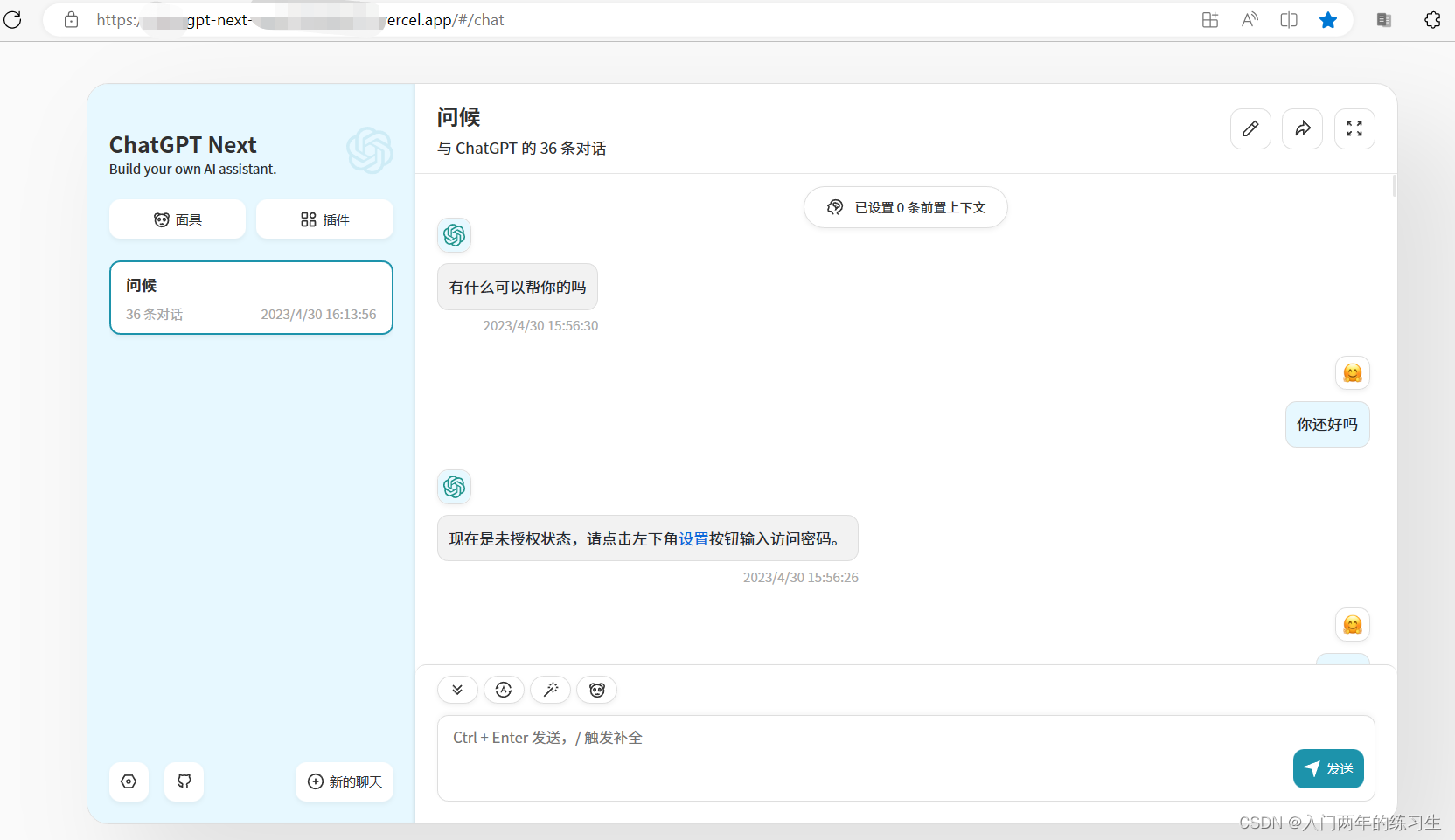The image size is (1455, 840).
Task: Open the magic wand prompt shortcuts
Action: [x=551, y=690]
